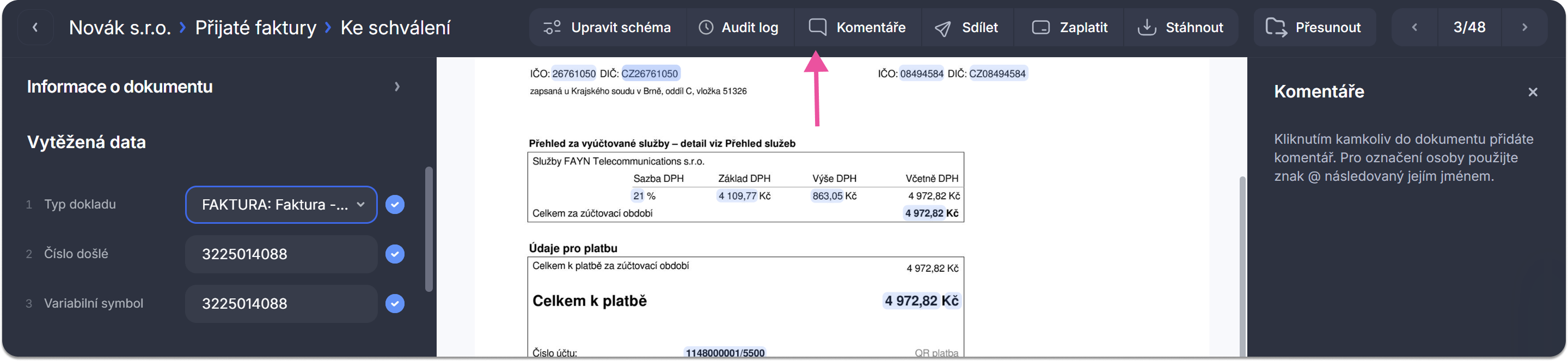Image resolution: width=1568 pixels, height=361 pixels.
Task: Click the Sdílet paper plane icon
Action: pos(943,28)
